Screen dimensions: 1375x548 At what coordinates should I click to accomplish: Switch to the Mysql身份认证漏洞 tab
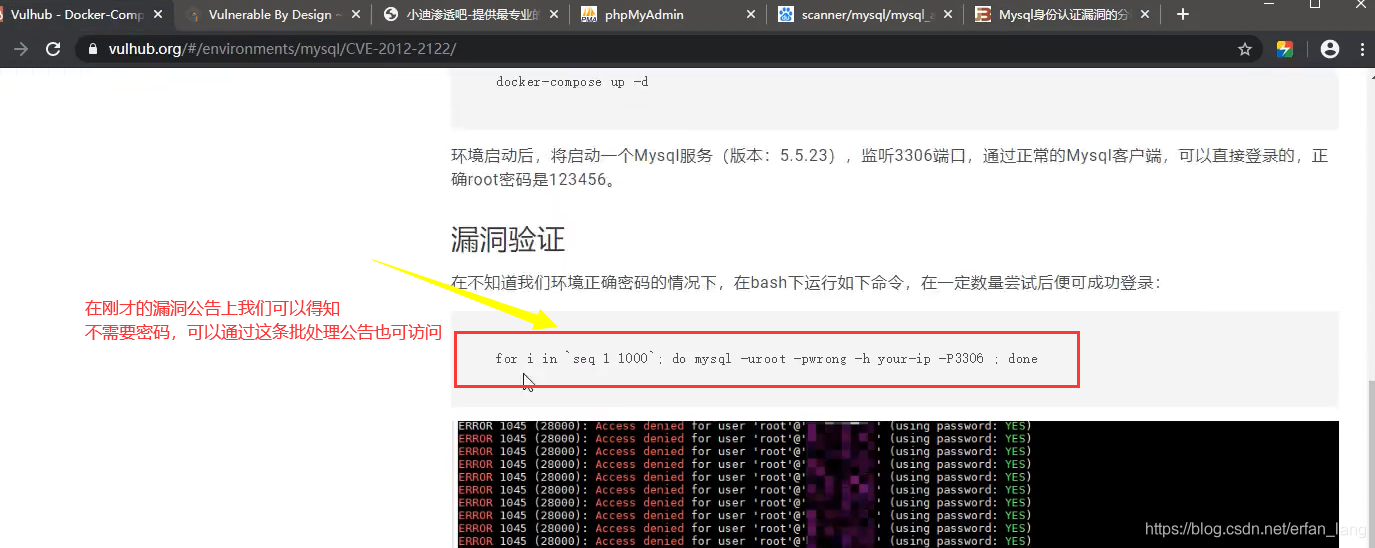[1064, 15]
